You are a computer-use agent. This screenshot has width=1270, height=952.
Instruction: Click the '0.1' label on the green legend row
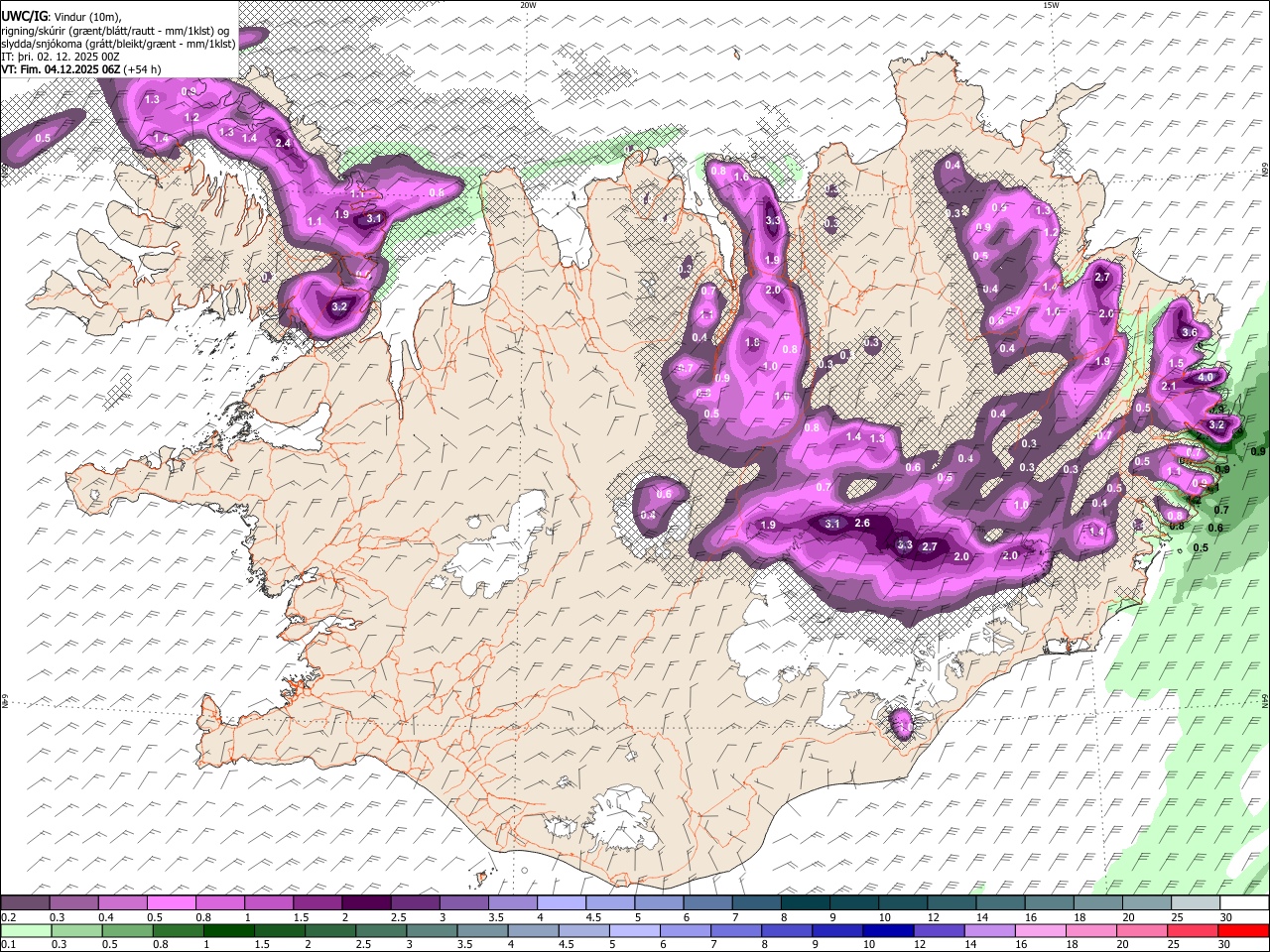[8, 944]
